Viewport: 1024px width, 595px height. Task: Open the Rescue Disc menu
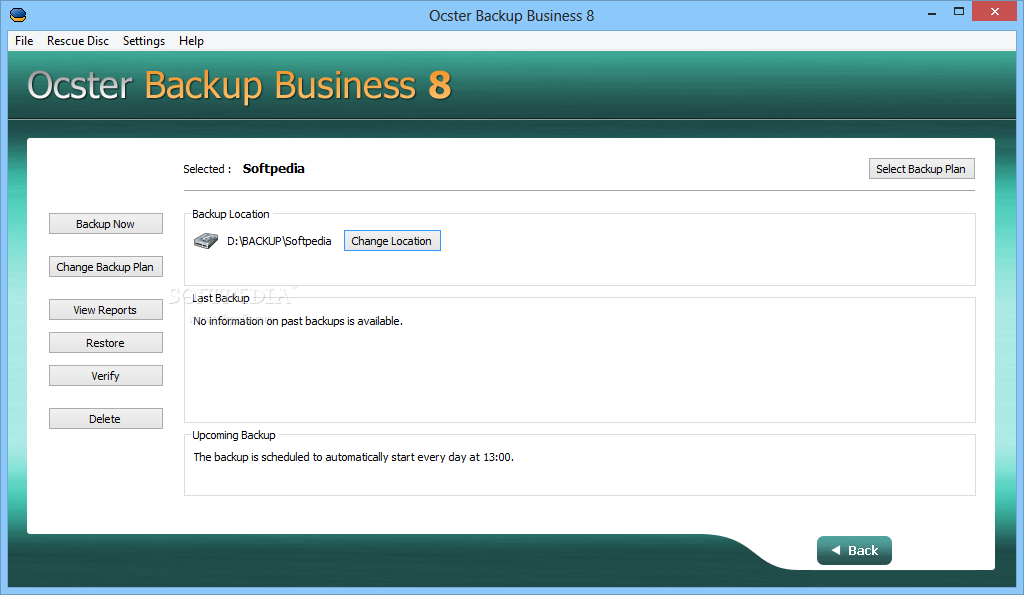click(78, 40)
